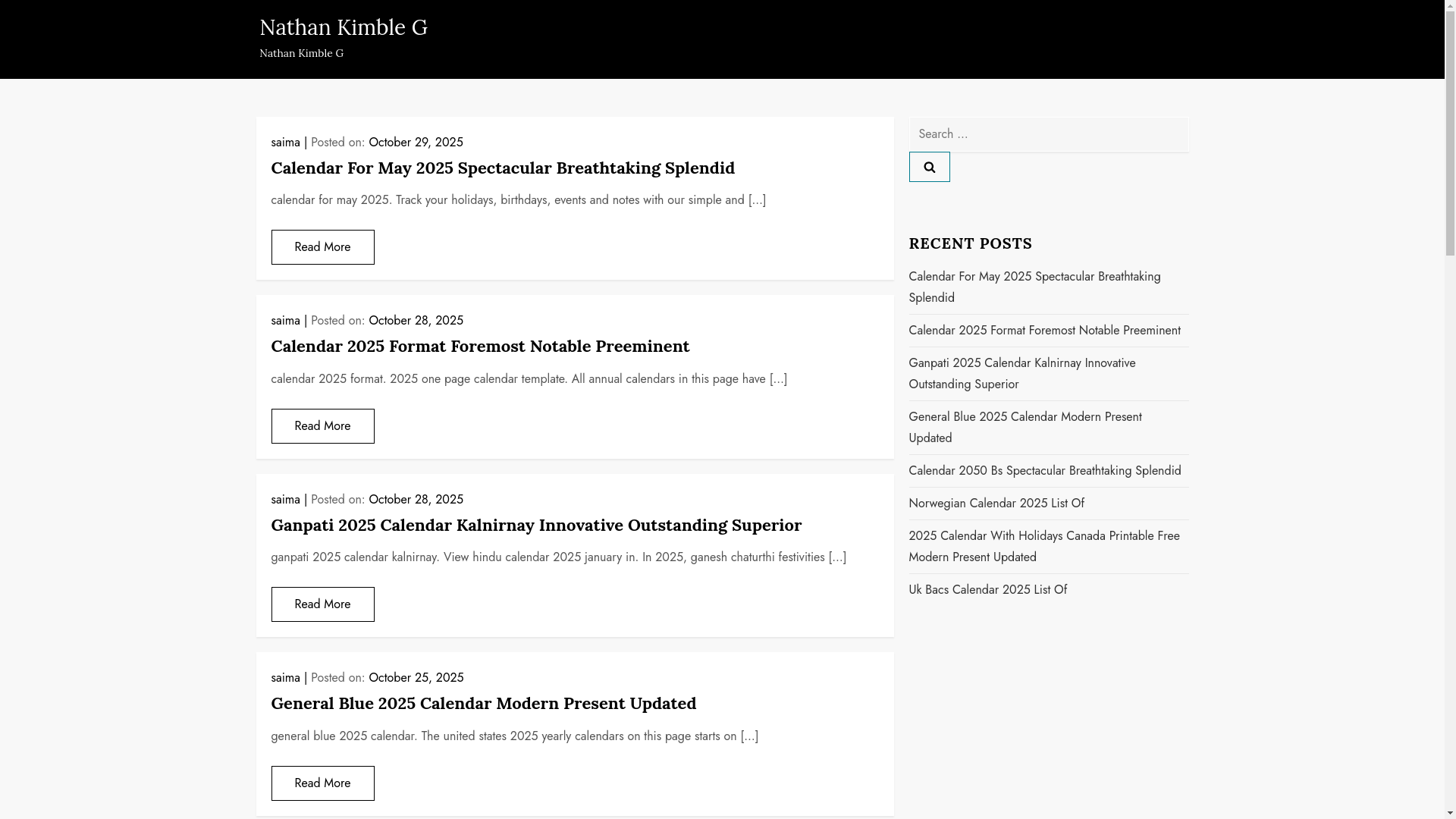Click the search magnifier icon button

[929, 167]
